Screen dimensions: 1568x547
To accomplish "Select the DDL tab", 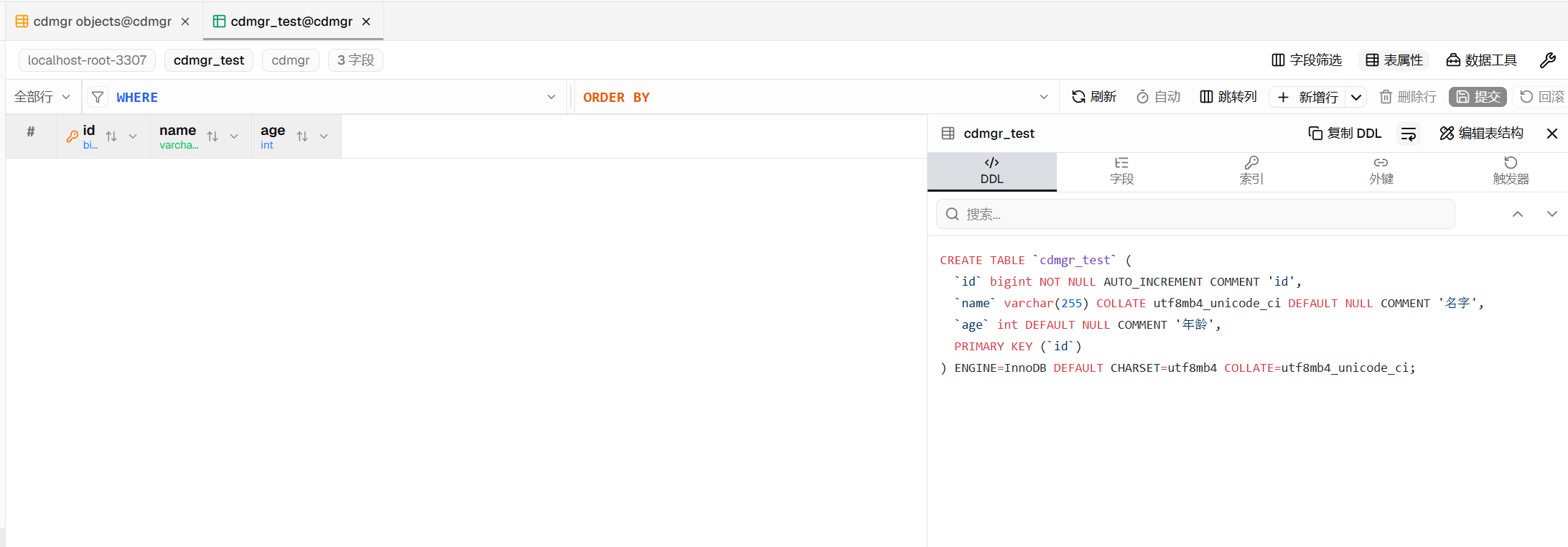I will [991, 172].
